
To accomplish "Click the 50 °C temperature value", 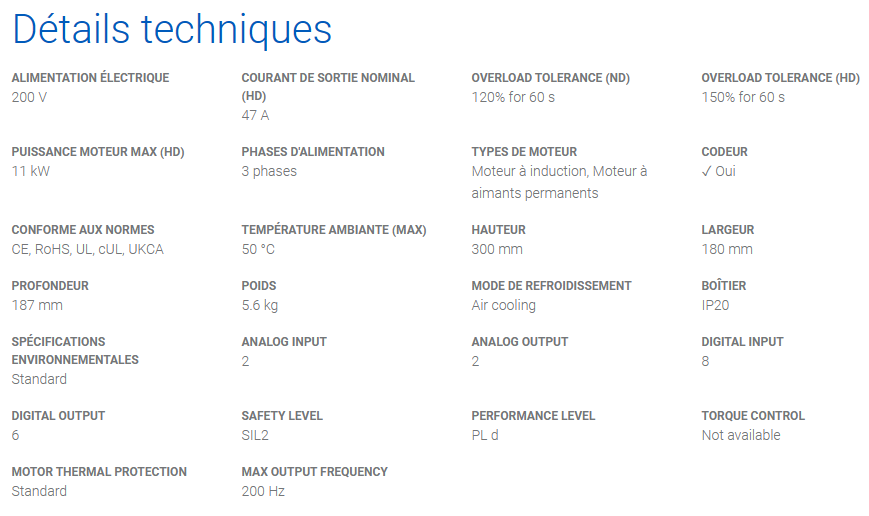I will click(x=258, y=249).
